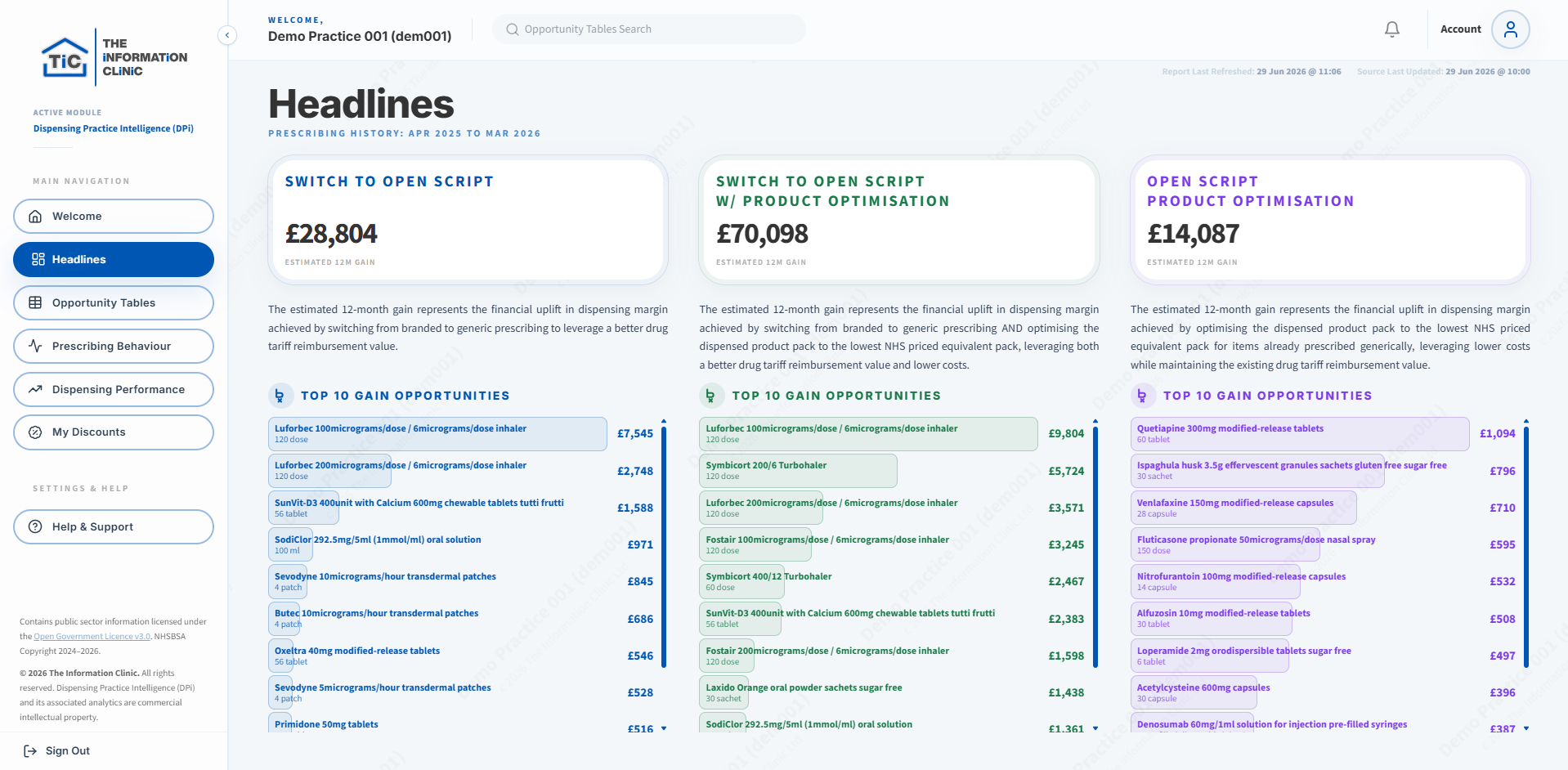
Task: Click the My Discounts percent badge icon
Action: (x=35, y=432)
